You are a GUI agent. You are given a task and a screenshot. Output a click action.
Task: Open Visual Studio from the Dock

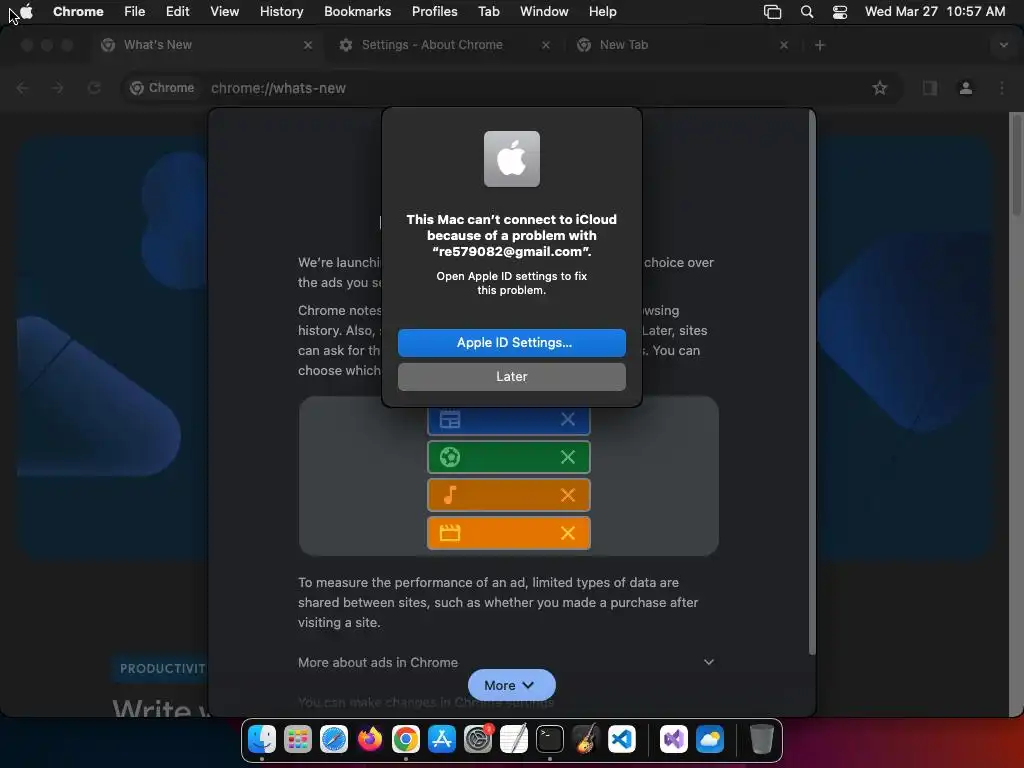673,739
